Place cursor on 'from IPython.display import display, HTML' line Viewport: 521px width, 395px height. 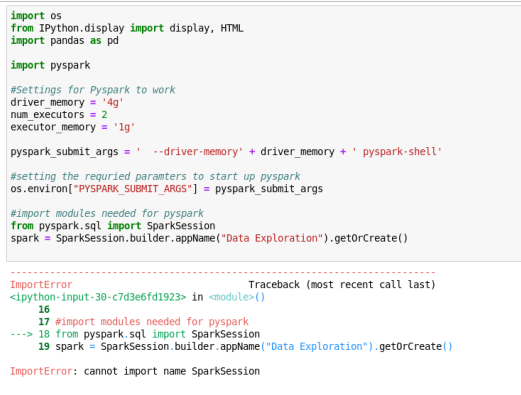(x=127, y=28)
